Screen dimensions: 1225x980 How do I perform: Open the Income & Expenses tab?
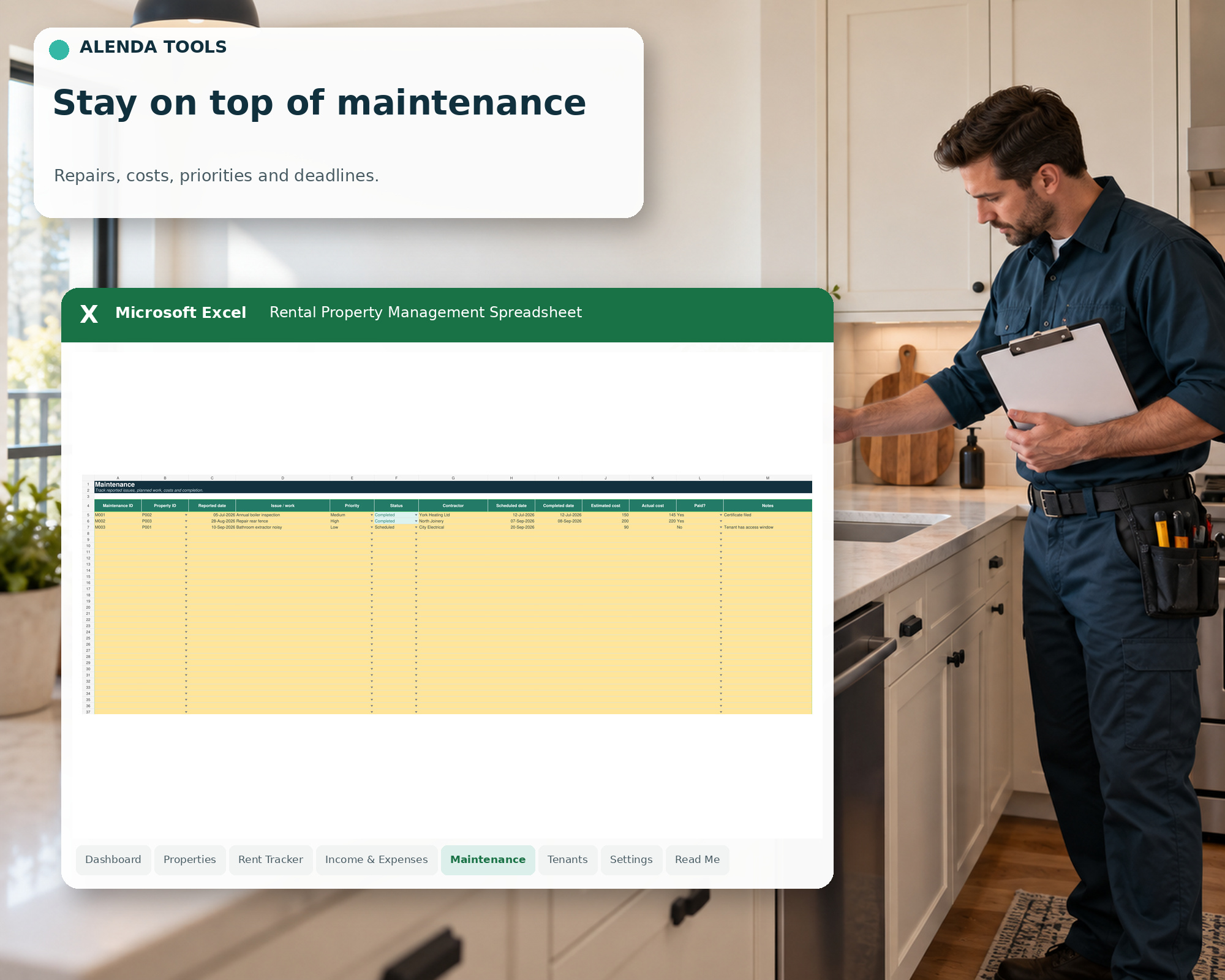(x=377, y=859)
